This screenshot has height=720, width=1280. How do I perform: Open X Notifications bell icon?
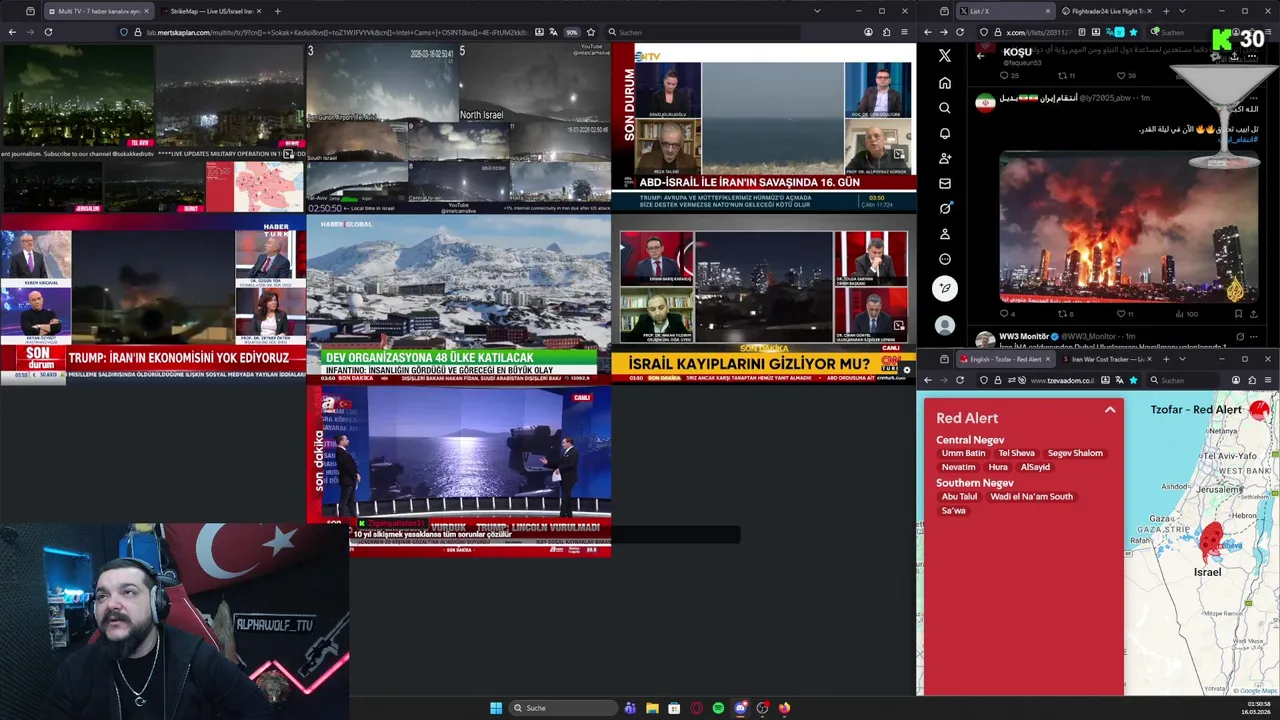point(944,133)
